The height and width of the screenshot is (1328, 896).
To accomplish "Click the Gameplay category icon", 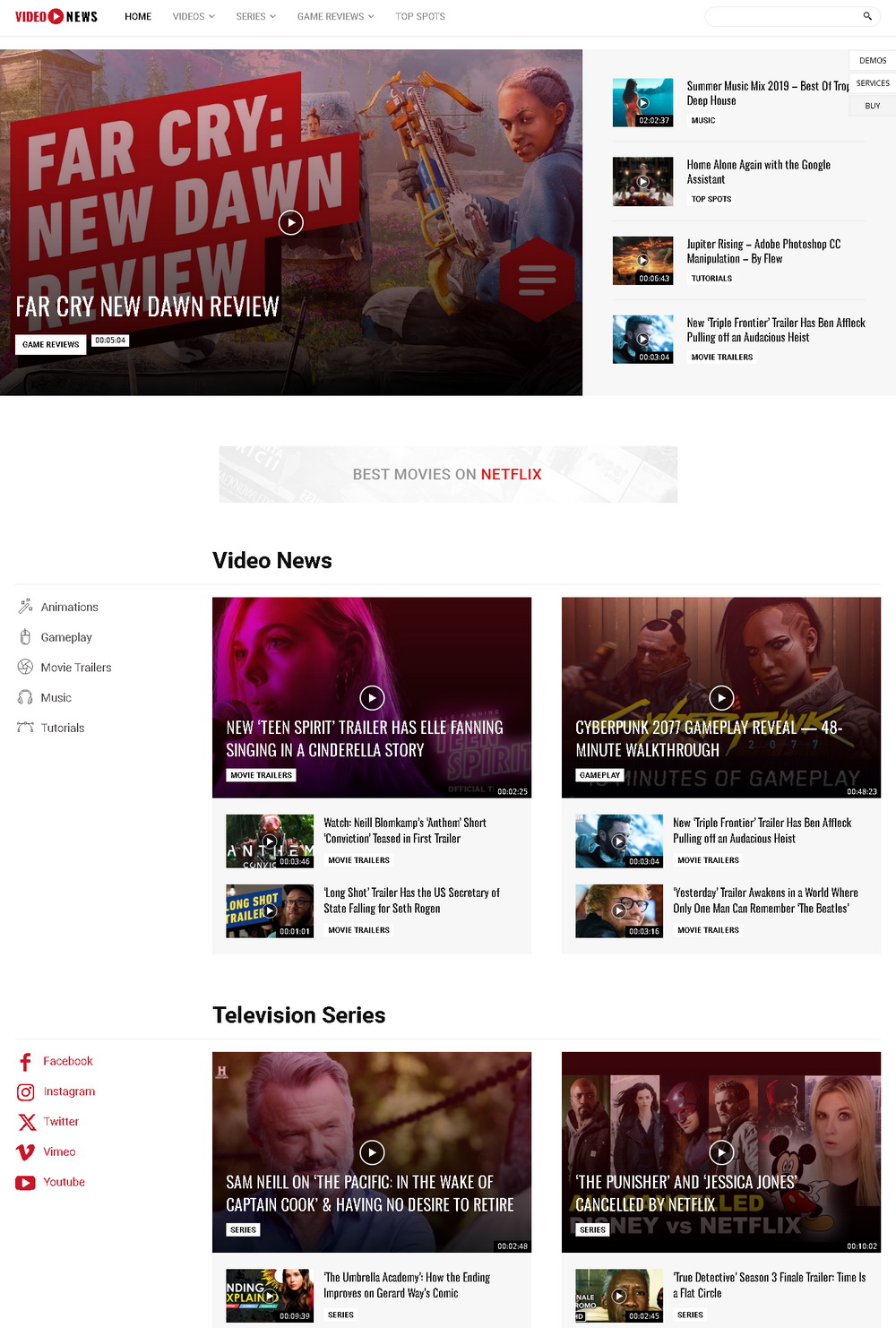I will 25,637.
